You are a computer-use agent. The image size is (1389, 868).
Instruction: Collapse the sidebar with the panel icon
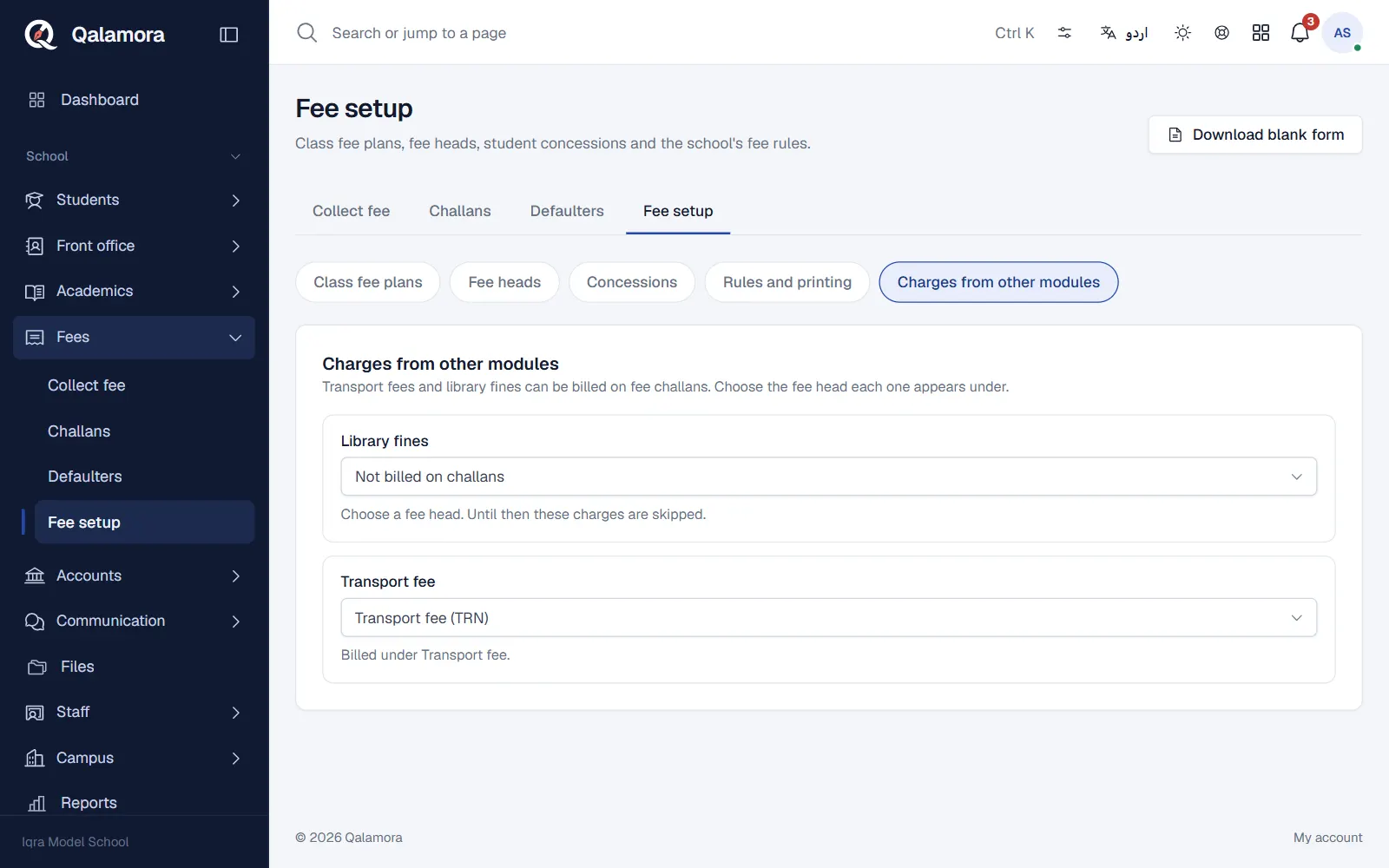[229, 35]
